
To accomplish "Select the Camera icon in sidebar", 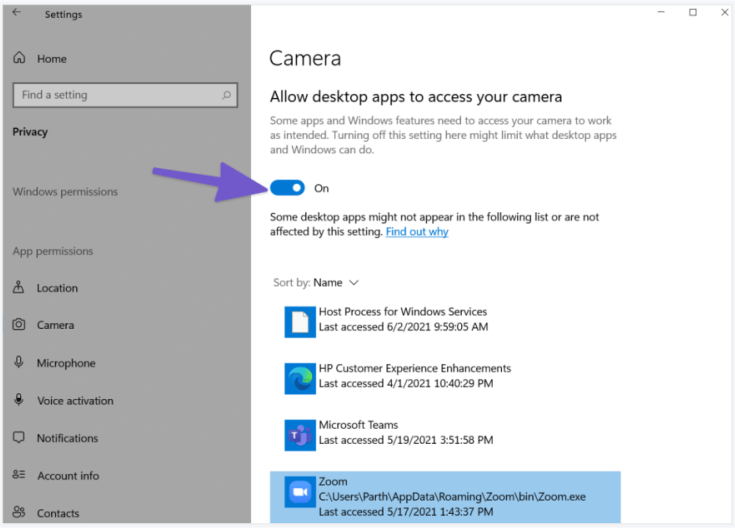I will 19,324.
